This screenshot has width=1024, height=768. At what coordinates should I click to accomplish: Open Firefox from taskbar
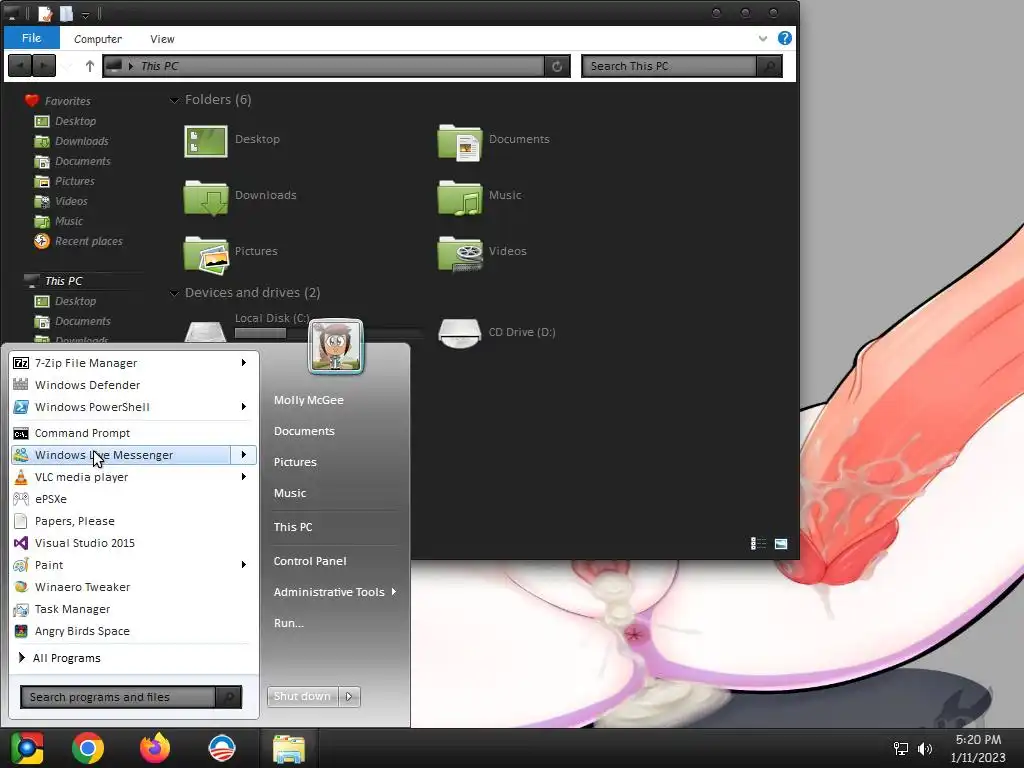pyautogui.click(x=155, y=748)
